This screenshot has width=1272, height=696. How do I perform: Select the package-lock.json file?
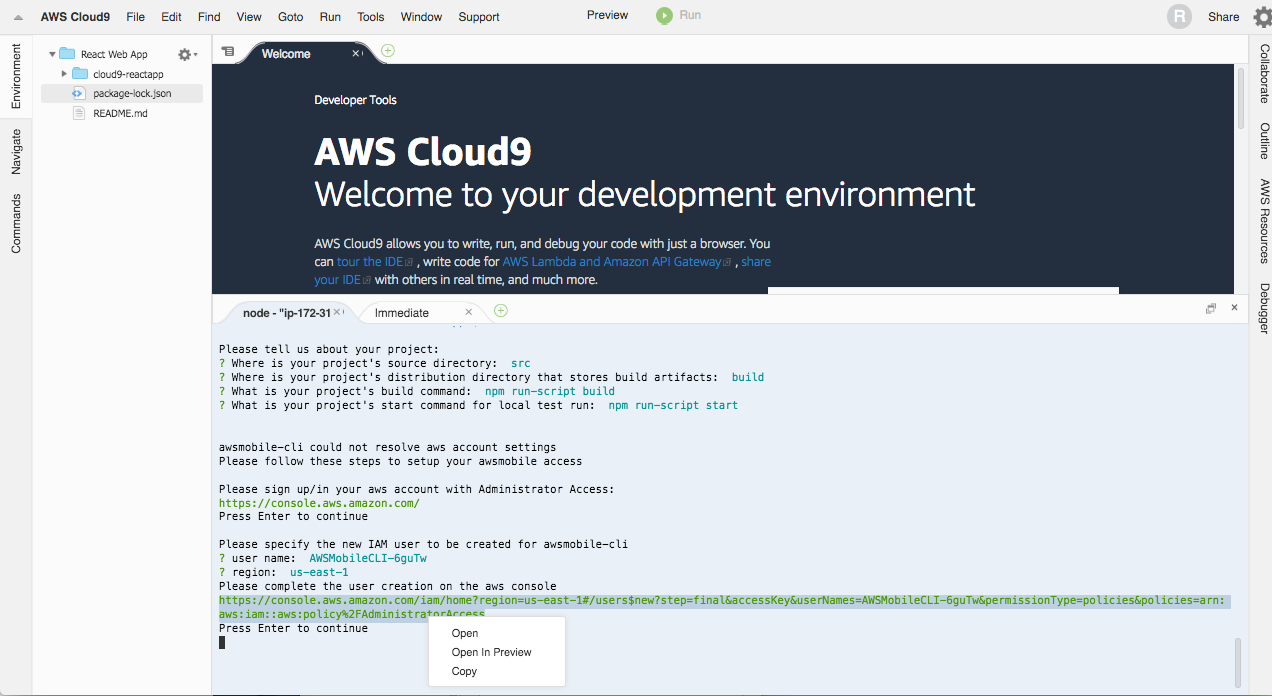132,93
